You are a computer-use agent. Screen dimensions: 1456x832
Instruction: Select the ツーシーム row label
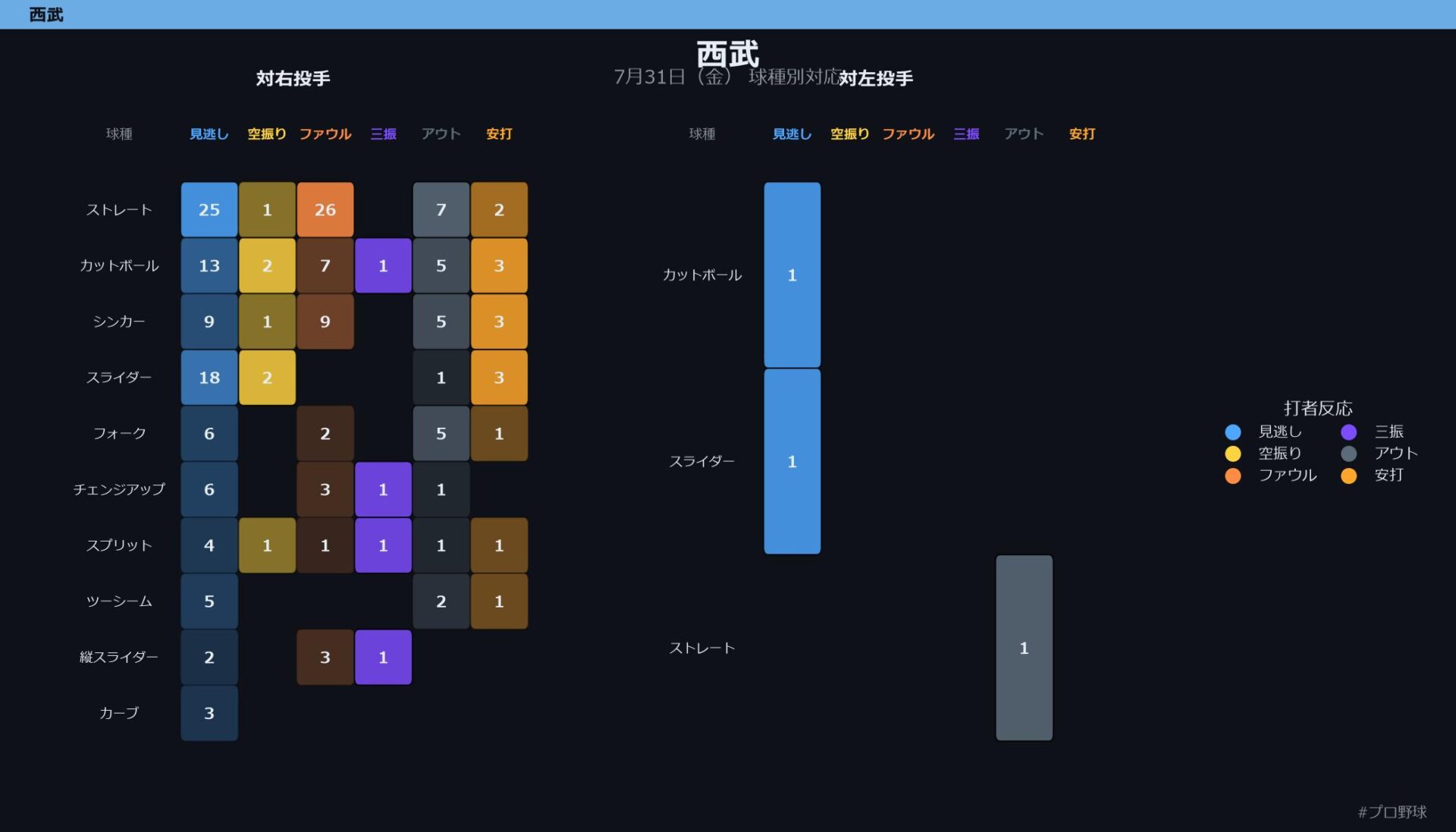click(119, 601)
